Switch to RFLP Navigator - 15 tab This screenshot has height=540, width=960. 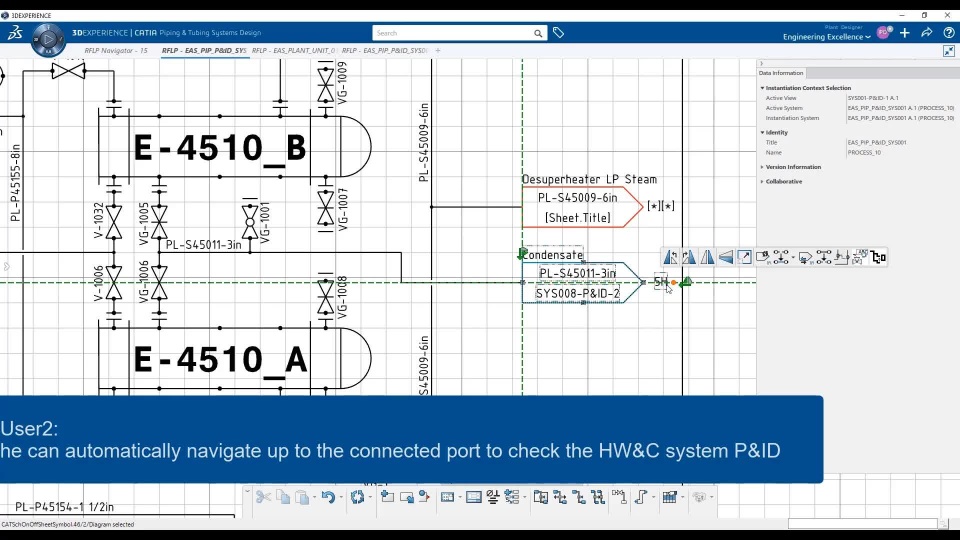pos(116,51)
